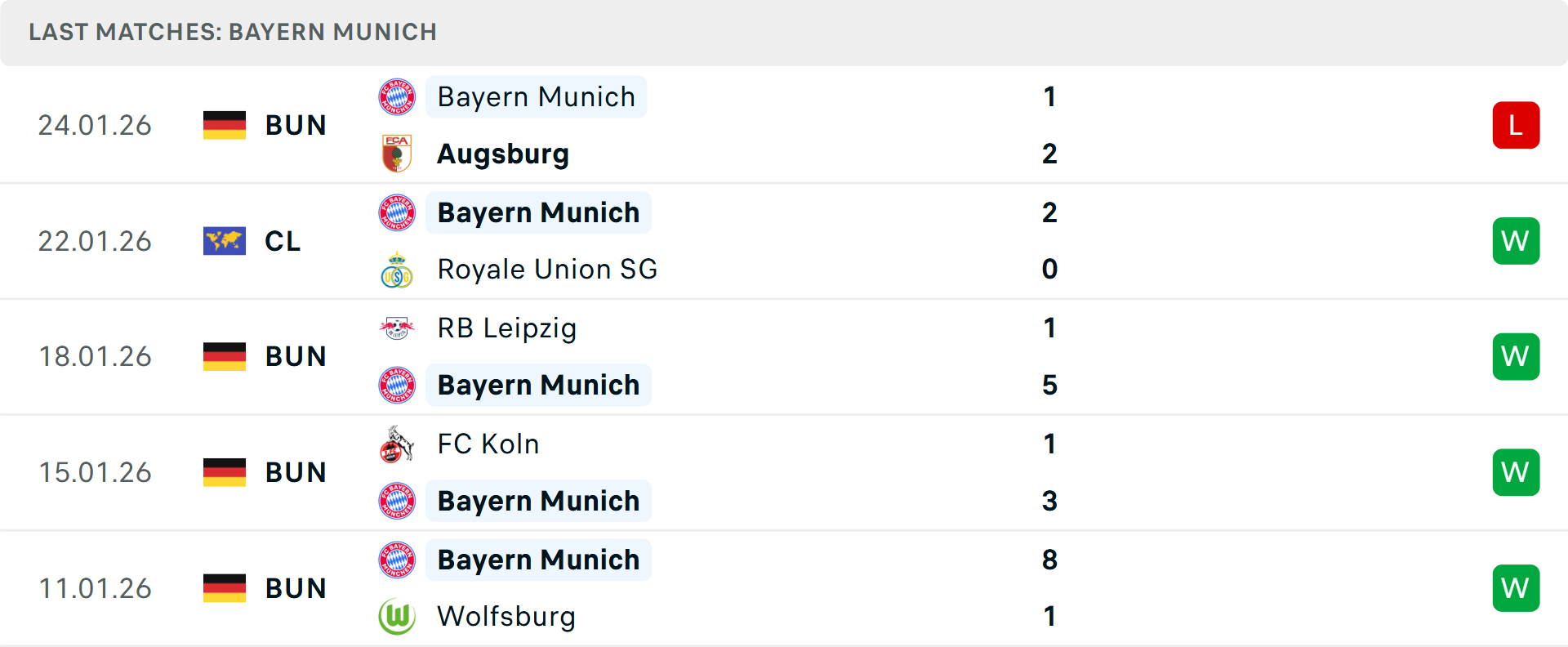Click the Champions League world map icon
The width and height of the screenshot is (1568, 647).
[x=225, y=241]
